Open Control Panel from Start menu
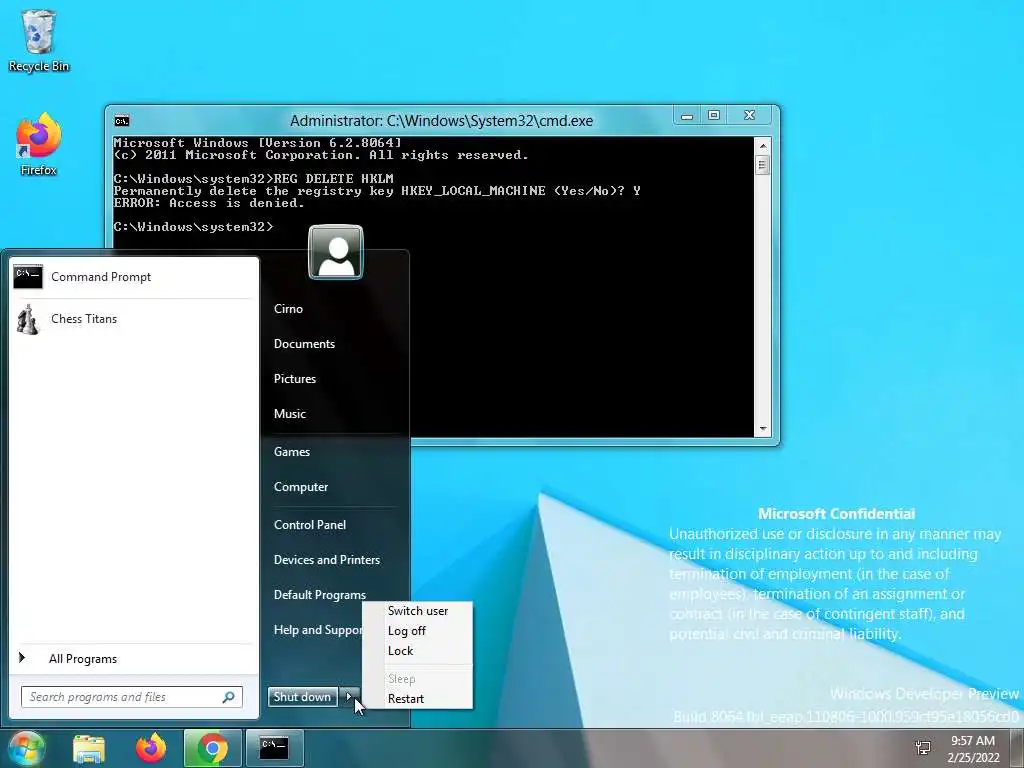Image resolution: width=1024 pixels, height=768 pixels. pos(310,524)
